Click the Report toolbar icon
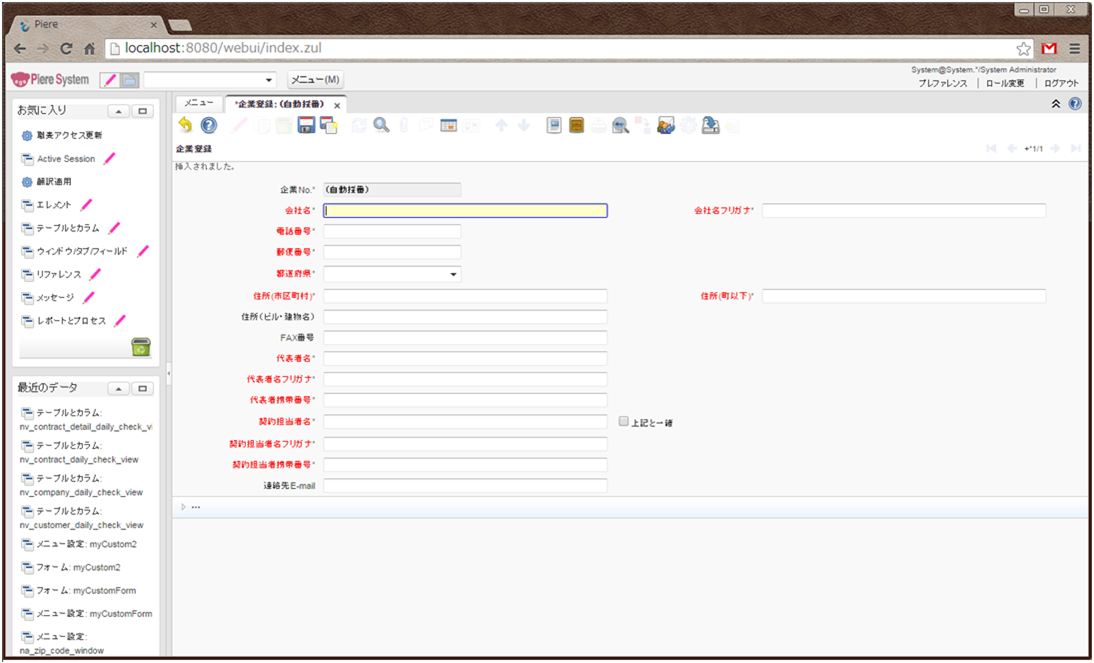The width and height of the screenshot is (1094, 663). 554,126
